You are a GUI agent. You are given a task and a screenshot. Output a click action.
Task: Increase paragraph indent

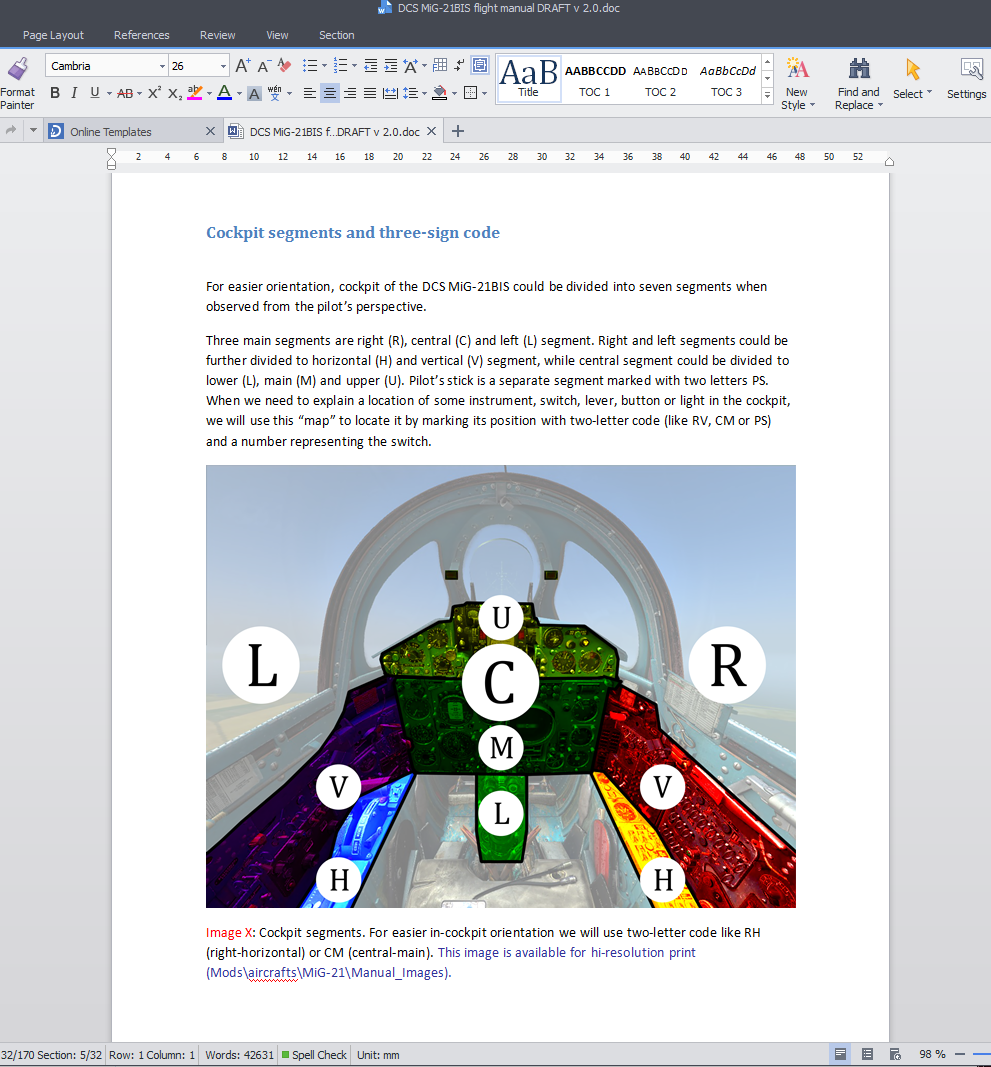tap(391, 66)
